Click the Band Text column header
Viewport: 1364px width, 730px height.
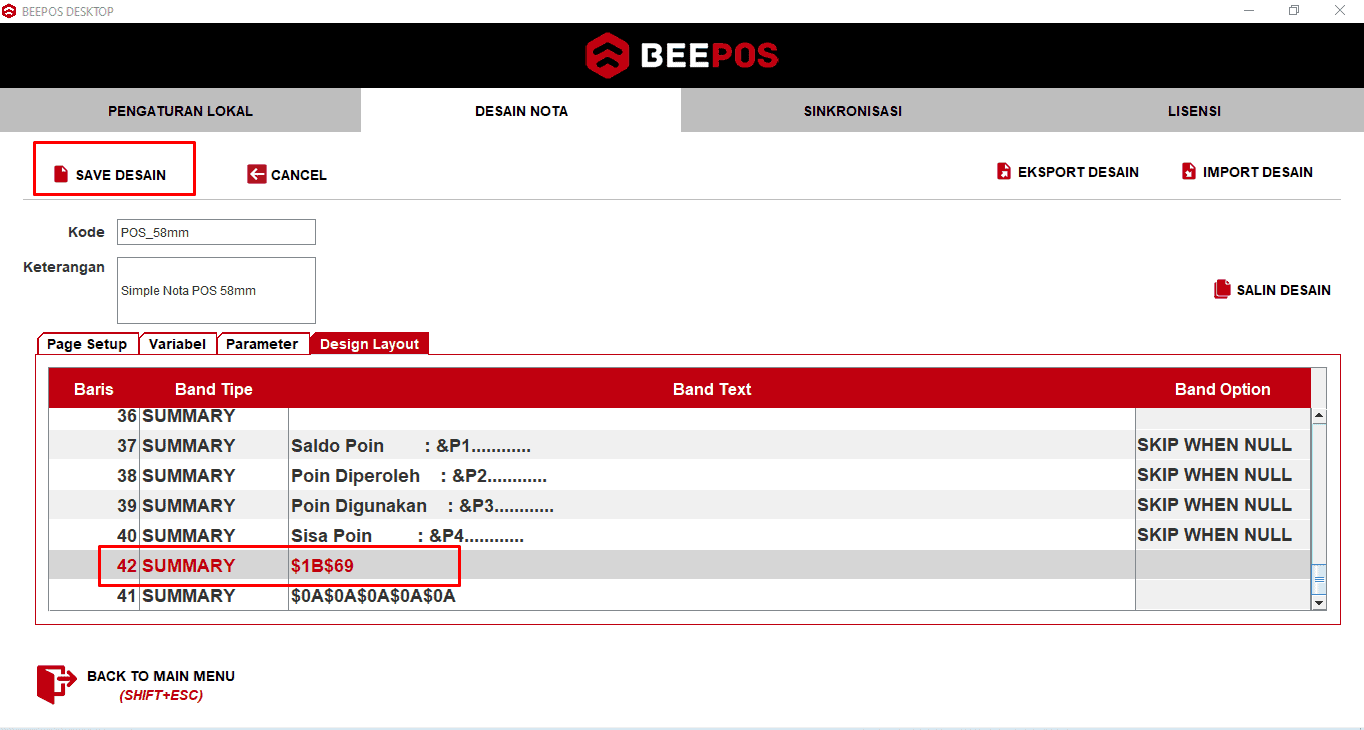coord(712,389)
